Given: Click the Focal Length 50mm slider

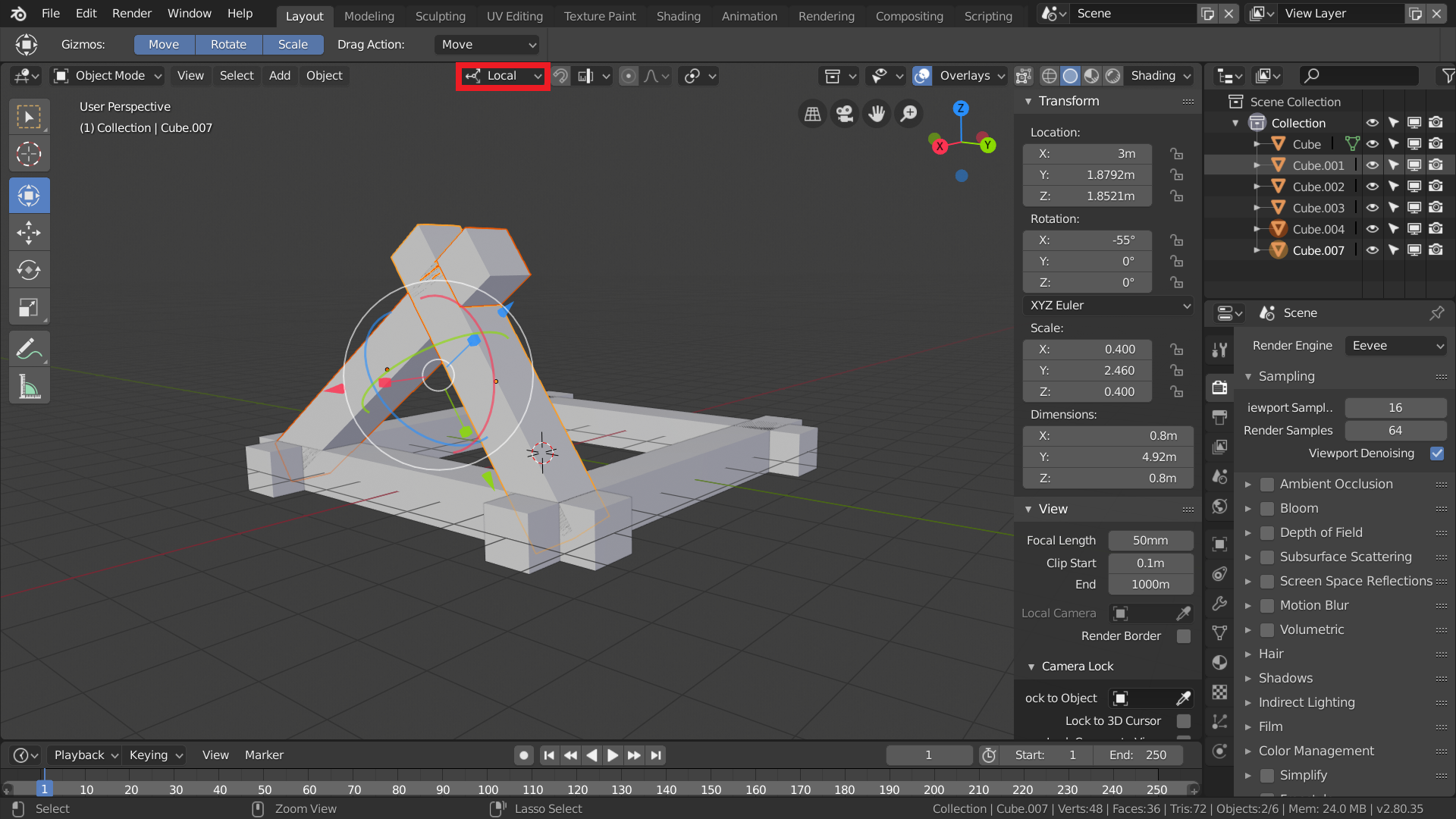Looking at the screenshot, I should [x=1150, y=541].
